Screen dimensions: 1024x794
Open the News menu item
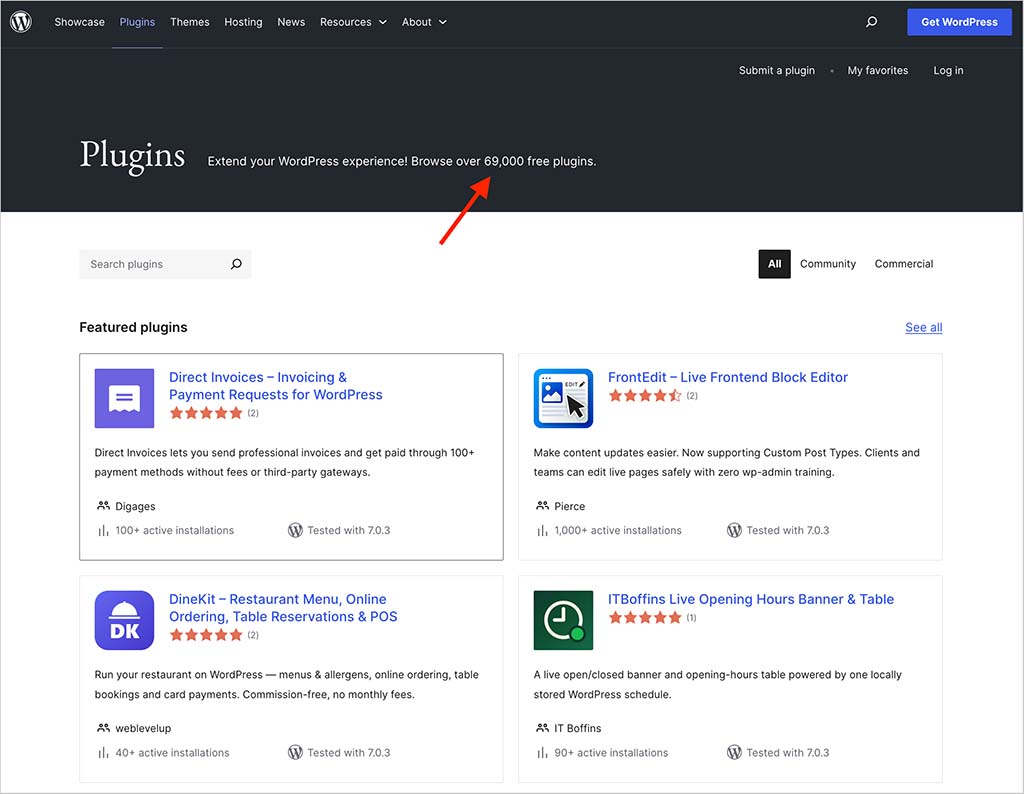[291, 22]
